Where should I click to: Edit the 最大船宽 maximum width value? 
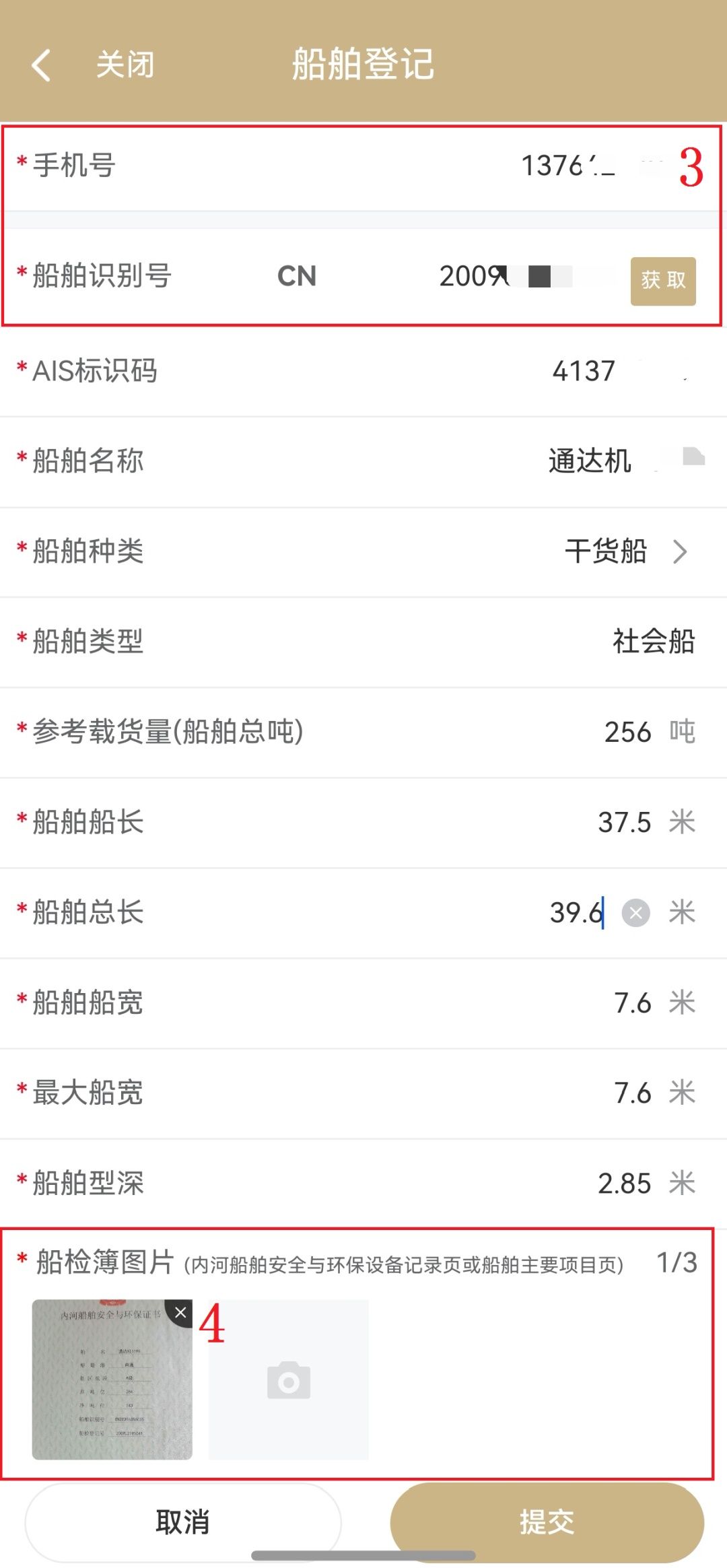click(632, 1093)
